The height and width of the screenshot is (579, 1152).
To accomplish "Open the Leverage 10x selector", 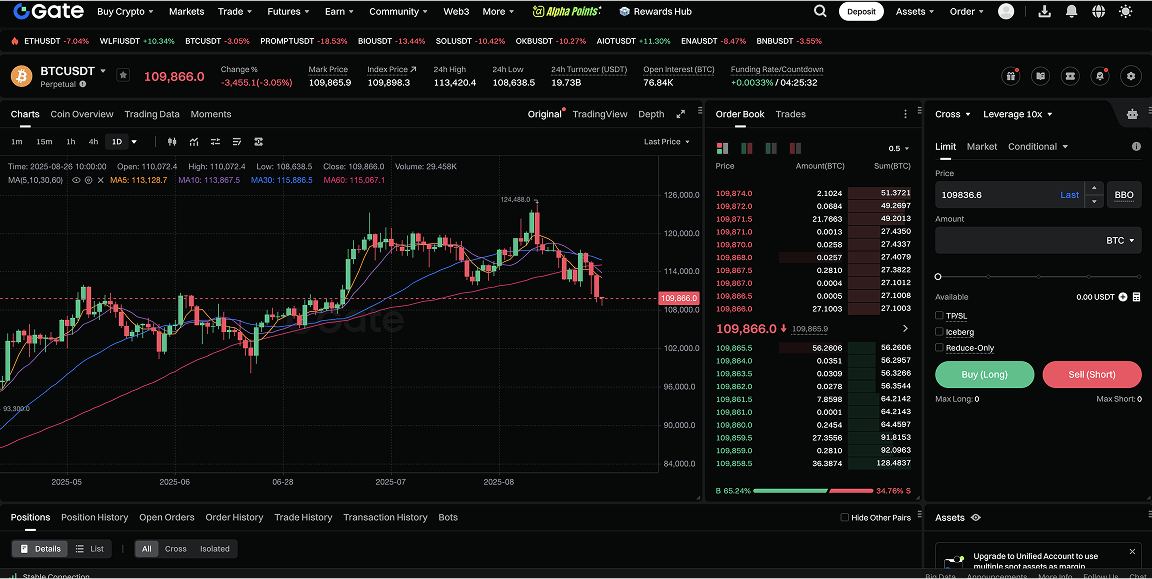I will 1018,114.
